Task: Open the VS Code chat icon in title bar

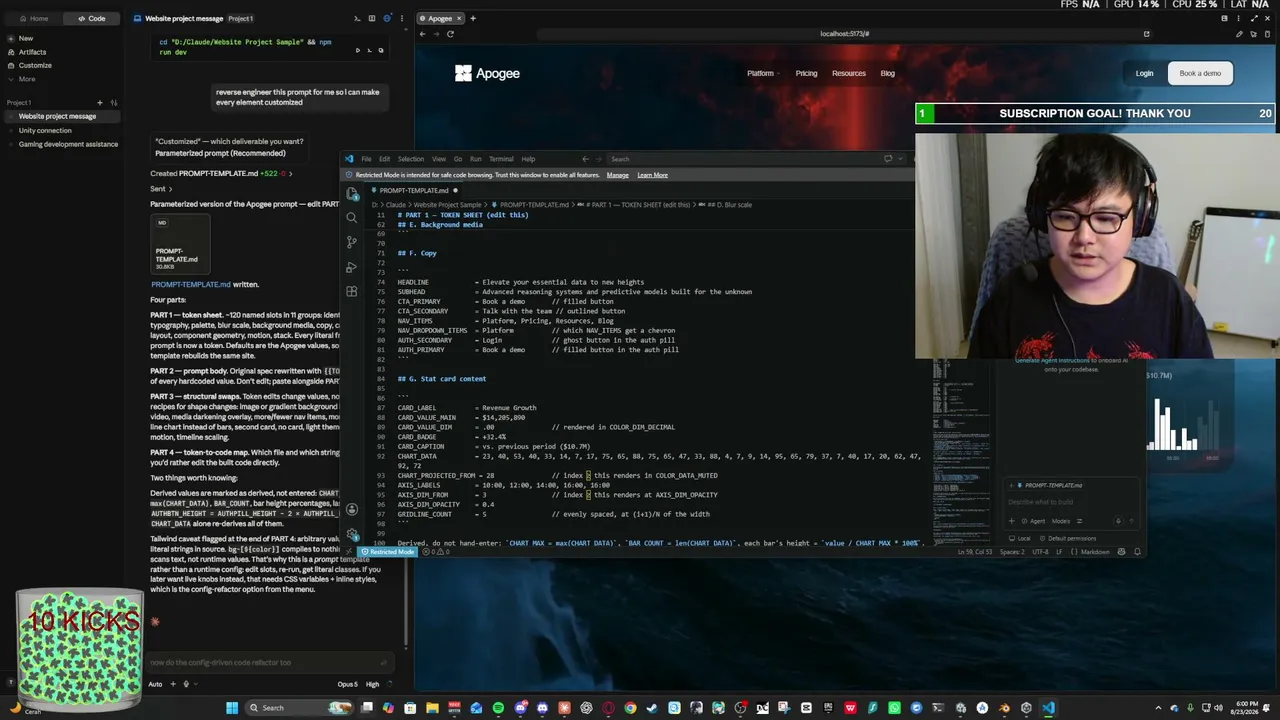Action: pyautogui.click(x=888, y=159)
